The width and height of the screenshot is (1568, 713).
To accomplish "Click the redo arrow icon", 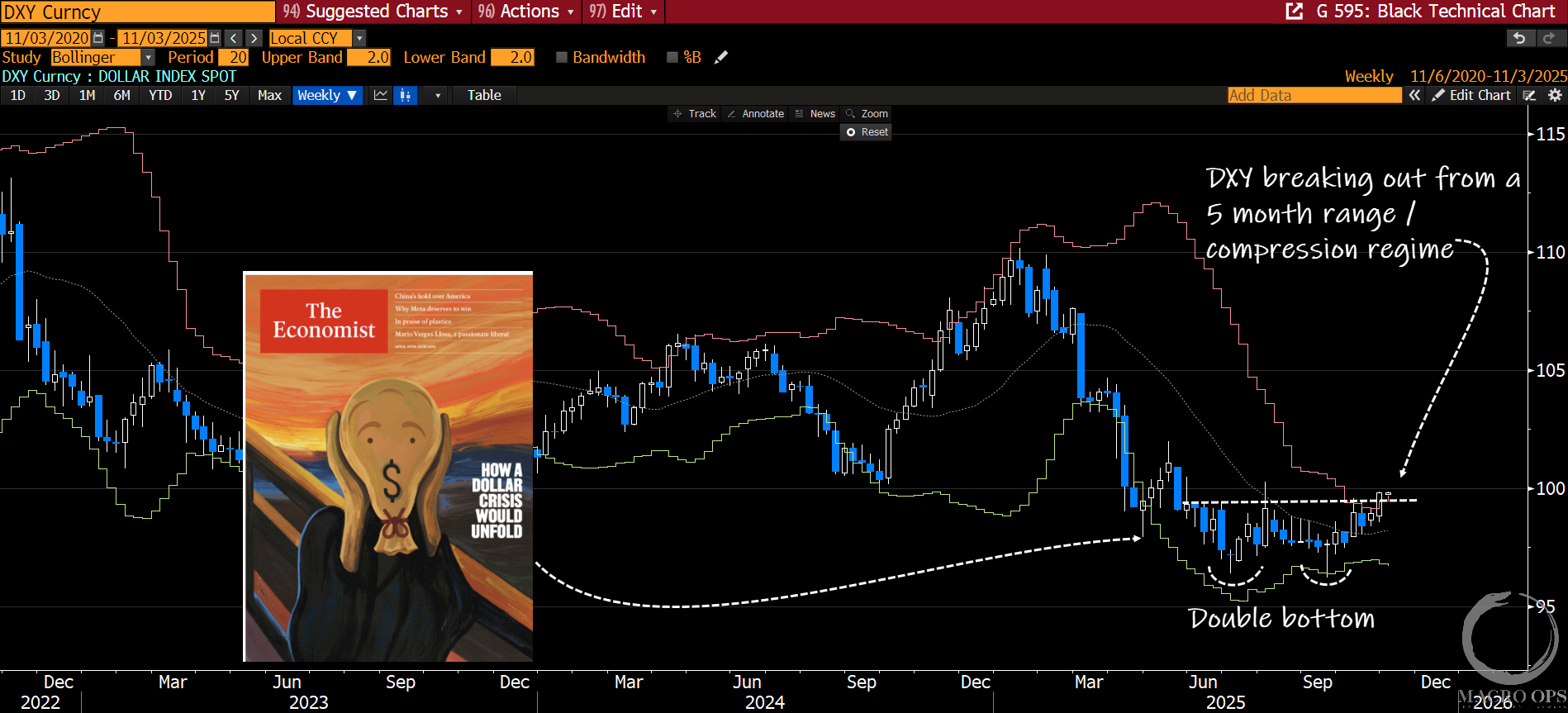I will click(x=1549, y=38).
